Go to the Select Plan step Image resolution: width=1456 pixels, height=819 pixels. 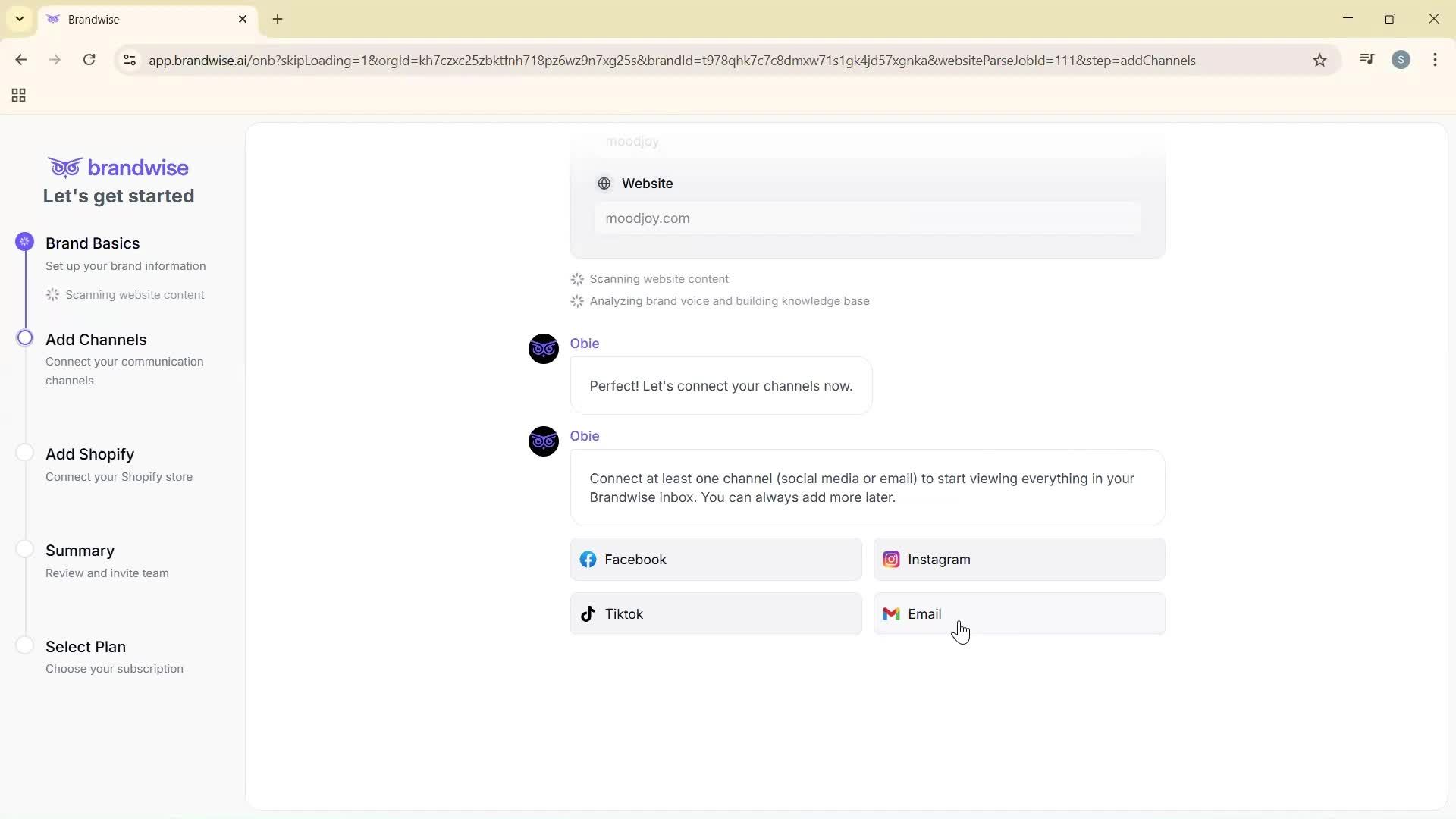[x=85, y=647]
